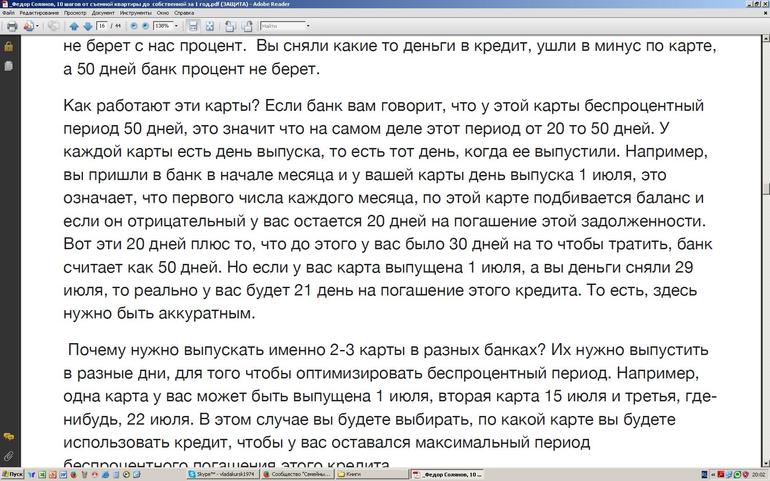Open the attachments paperclip panel
The image size is (770, 481).
tap(8, 456)
